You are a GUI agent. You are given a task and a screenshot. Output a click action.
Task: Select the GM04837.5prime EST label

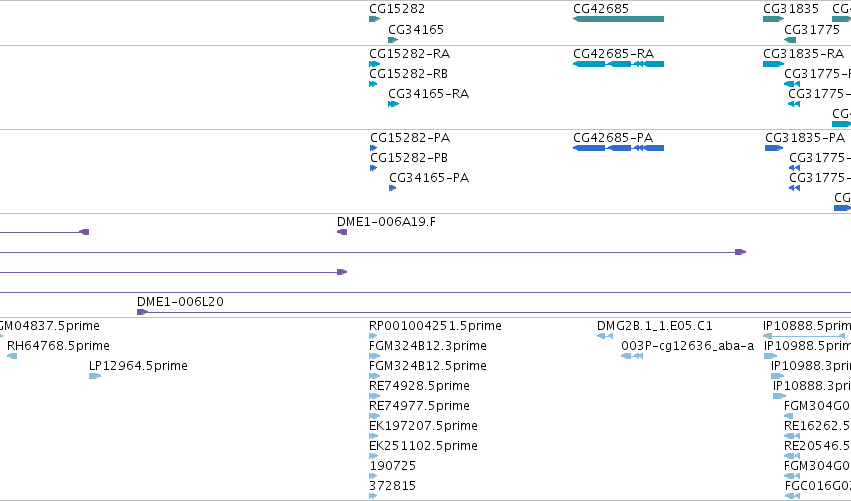(x=50, y=326)
